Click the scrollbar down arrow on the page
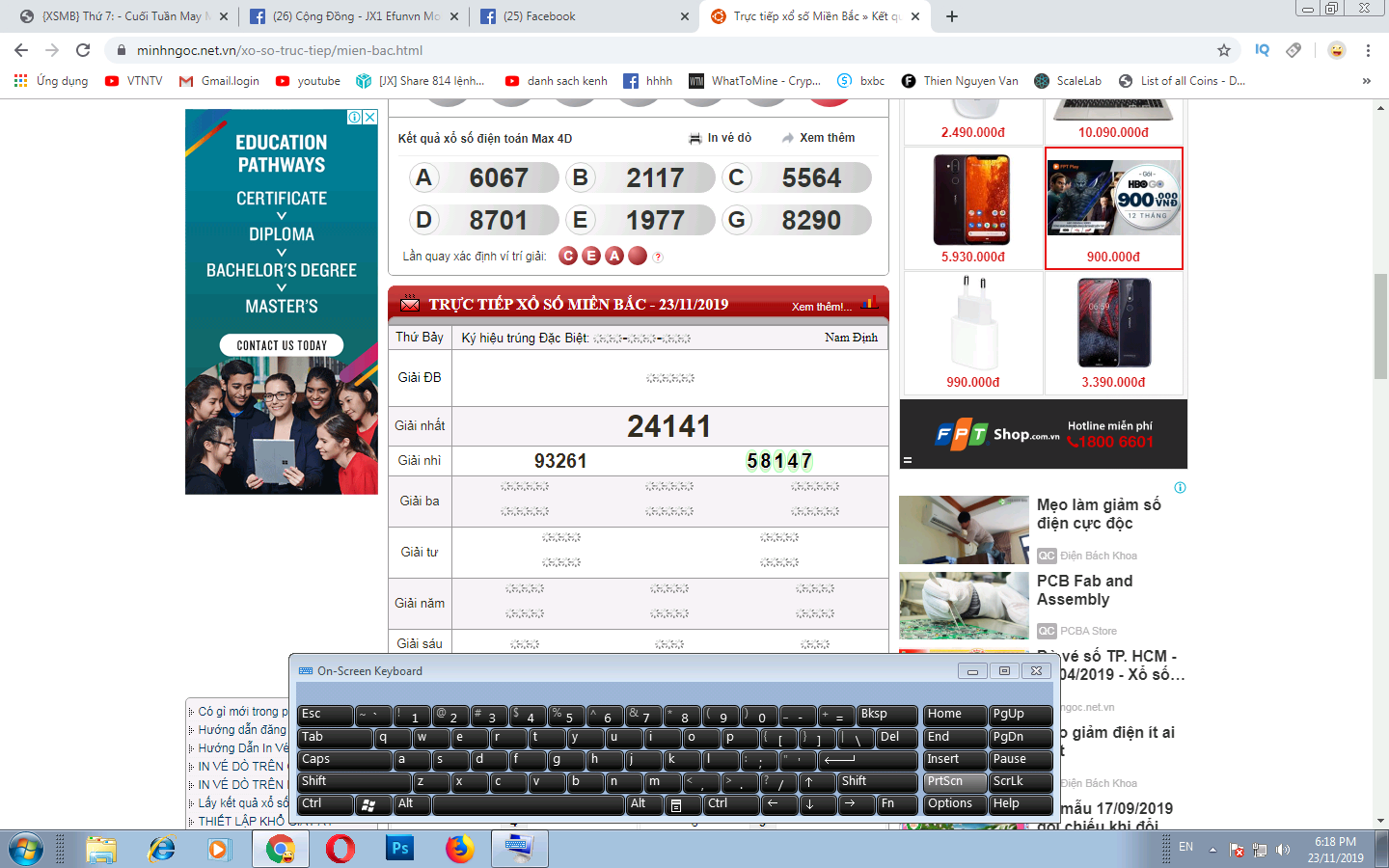Image resolution: width=1389 pixels, height=868 pixels. (x=1380, y=821)
